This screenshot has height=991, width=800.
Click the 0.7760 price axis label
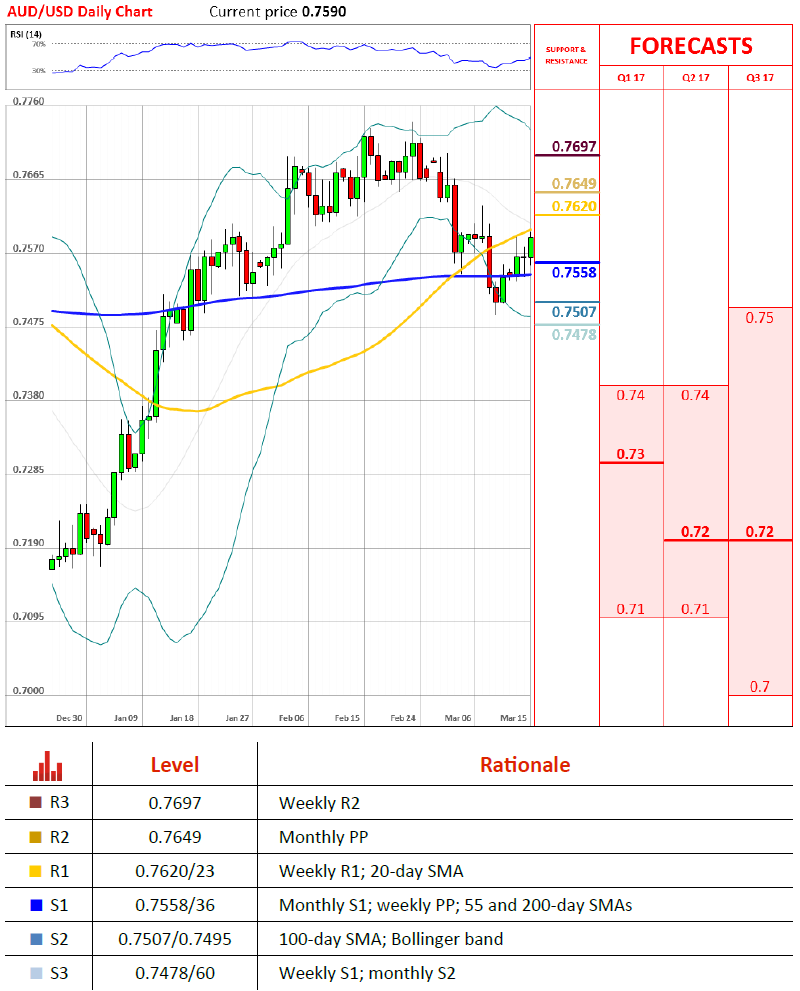tap(29, 101)
